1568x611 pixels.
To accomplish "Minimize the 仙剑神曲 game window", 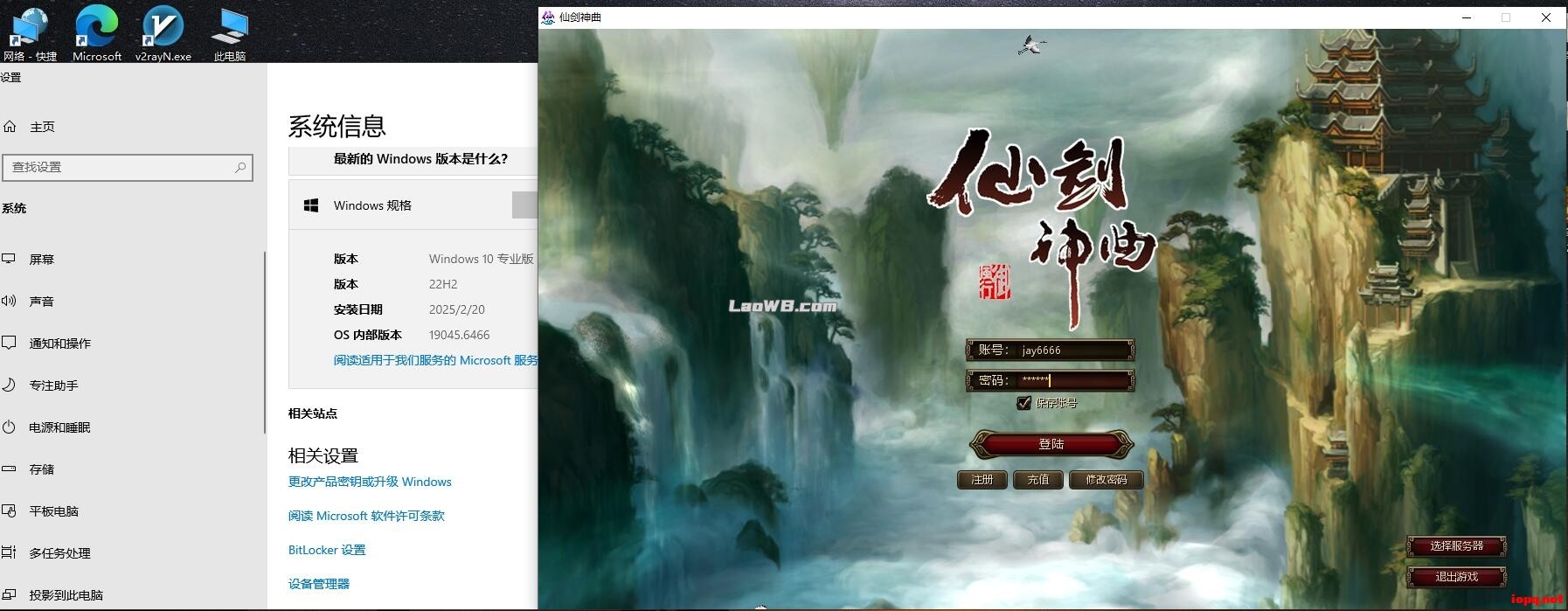I will pos(1467,17).
